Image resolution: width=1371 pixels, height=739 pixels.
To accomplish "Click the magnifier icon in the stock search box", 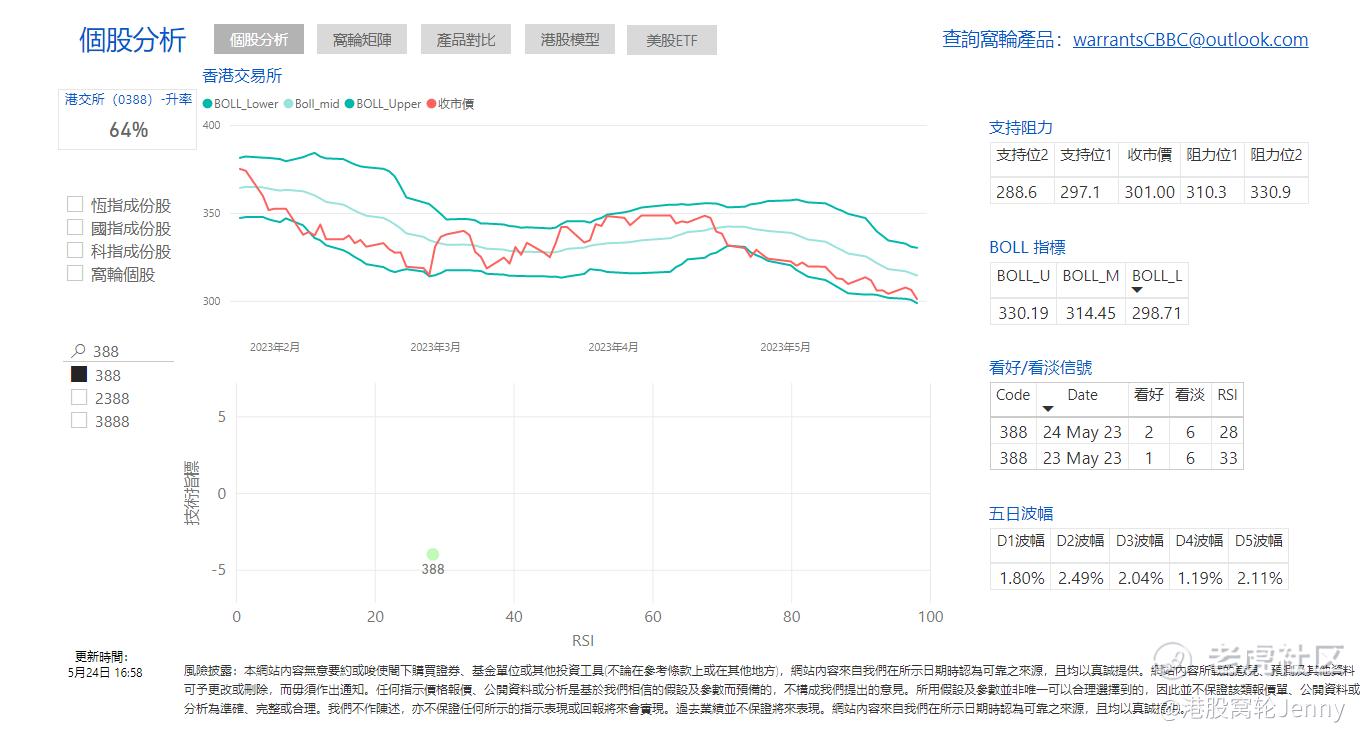I will click(x=76, y=350).
